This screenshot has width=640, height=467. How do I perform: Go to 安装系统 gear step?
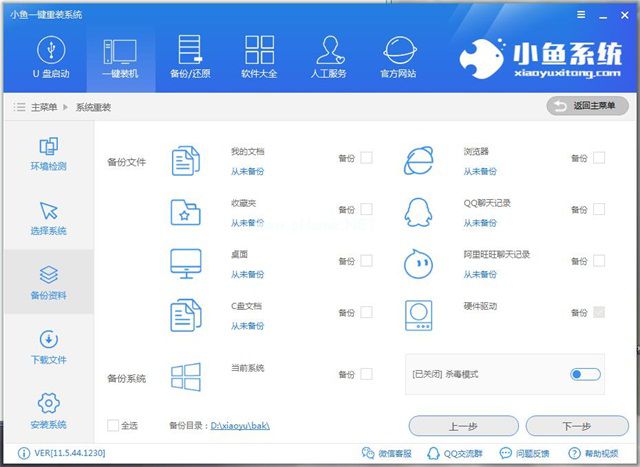coord(49,411)
